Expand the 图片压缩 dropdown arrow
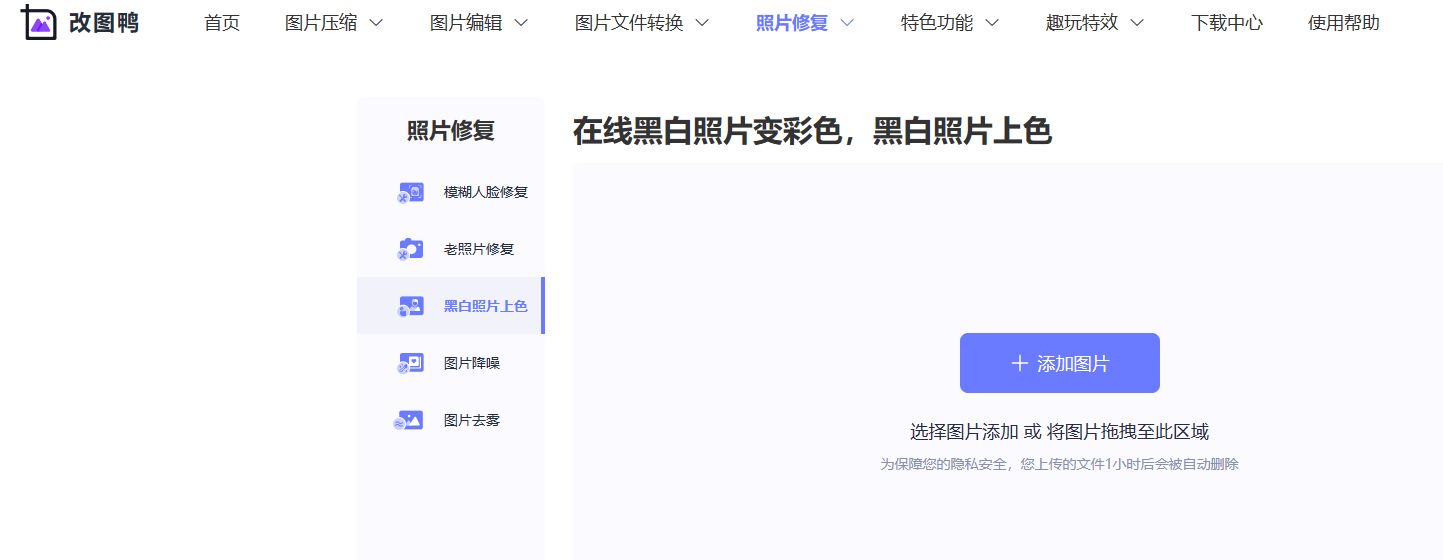The image size is (1443, 560). click(376, 23)
